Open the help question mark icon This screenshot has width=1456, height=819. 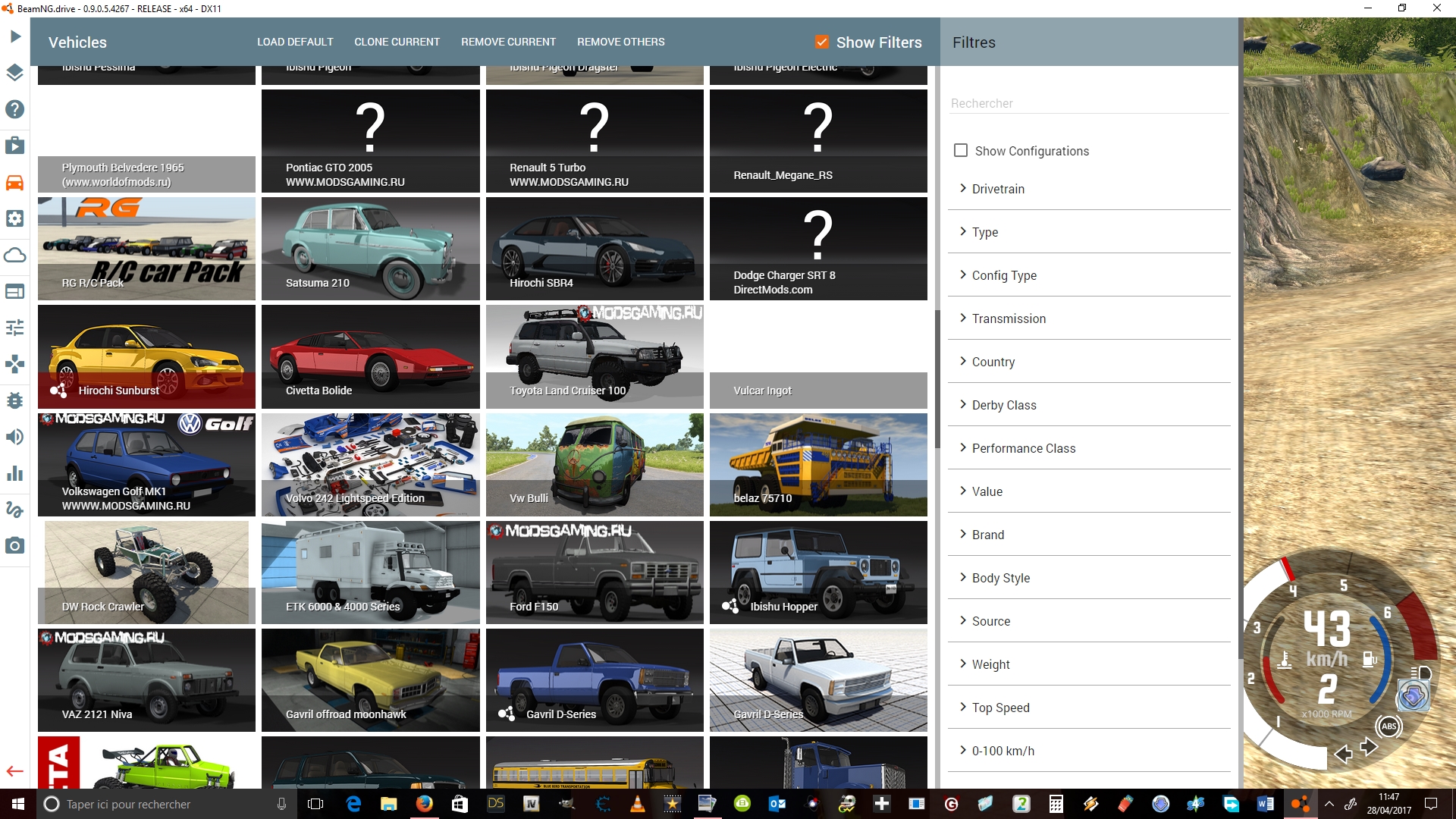pyautogui.click(x=15, y=109)
